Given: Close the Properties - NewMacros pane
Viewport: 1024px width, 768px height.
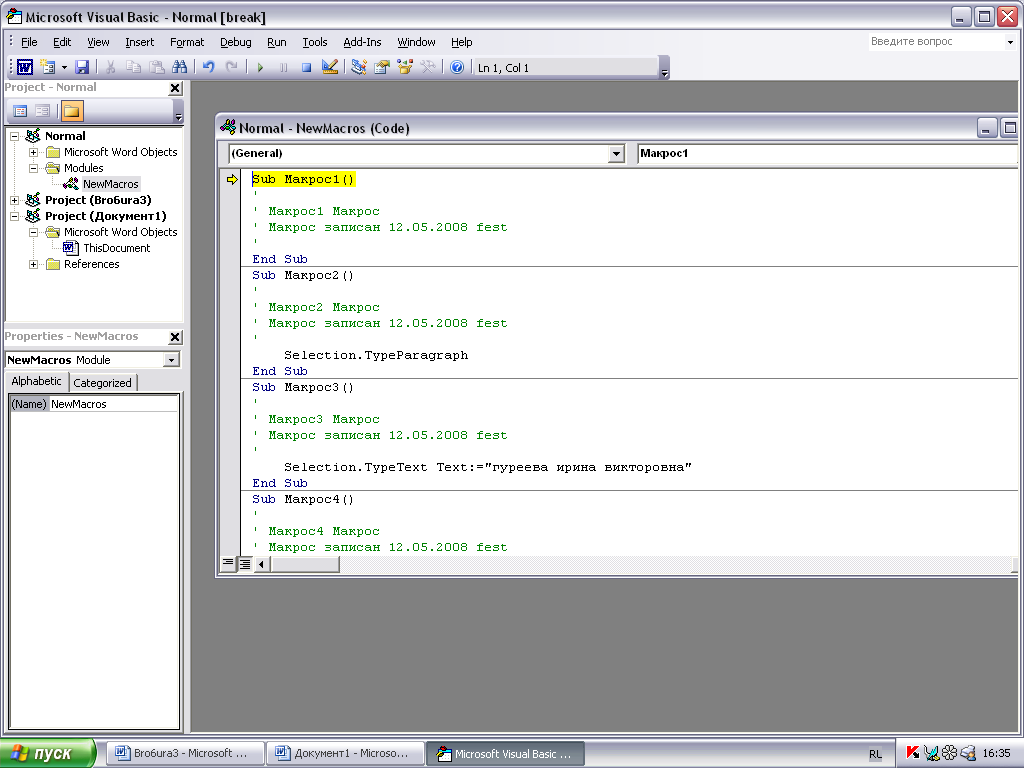Looking at the screenshot, I should tap(175, 337).
